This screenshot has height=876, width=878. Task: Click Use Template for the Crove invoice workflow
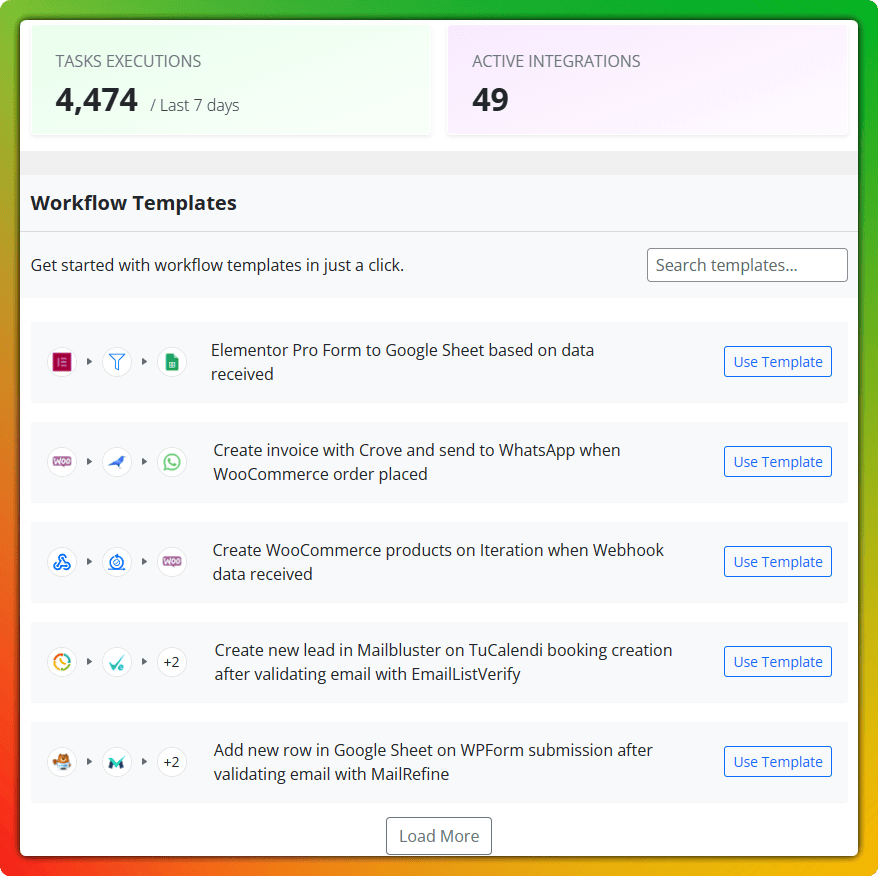(777, 461)
